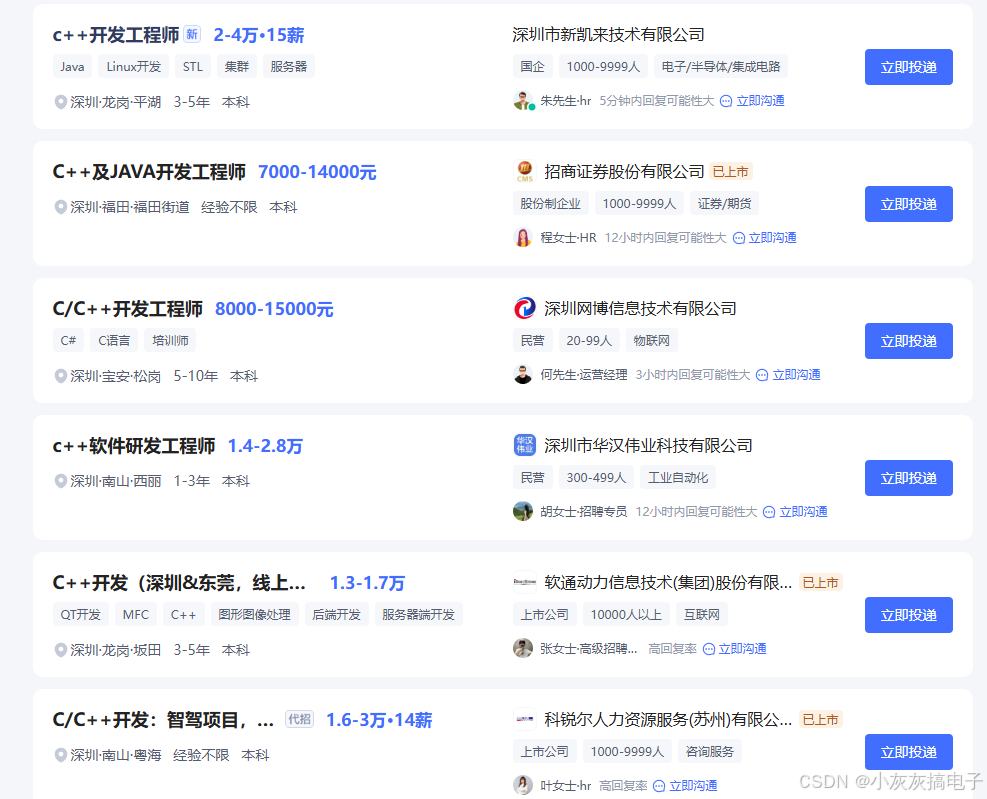Click the 已上市 badge on 招商证券
Viewport: 987px width, 799px height.
point(730,171)
